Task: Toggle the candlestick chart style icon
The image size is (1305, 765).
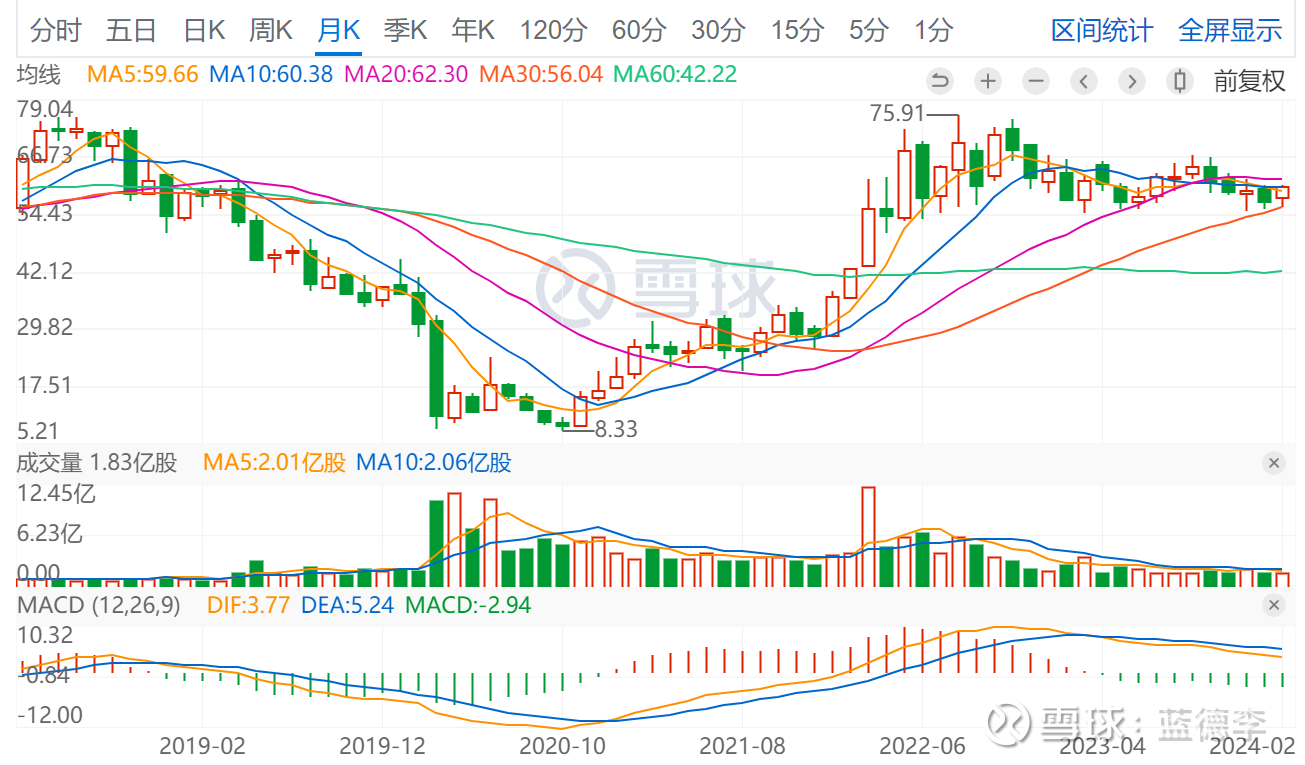Action: [x=1179, y=81]
